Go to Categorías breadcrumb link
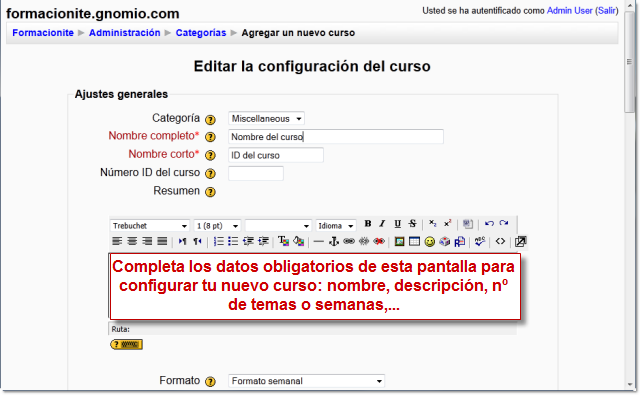The height and width of the screenshot is (395, 640). (x=201, y=33)
